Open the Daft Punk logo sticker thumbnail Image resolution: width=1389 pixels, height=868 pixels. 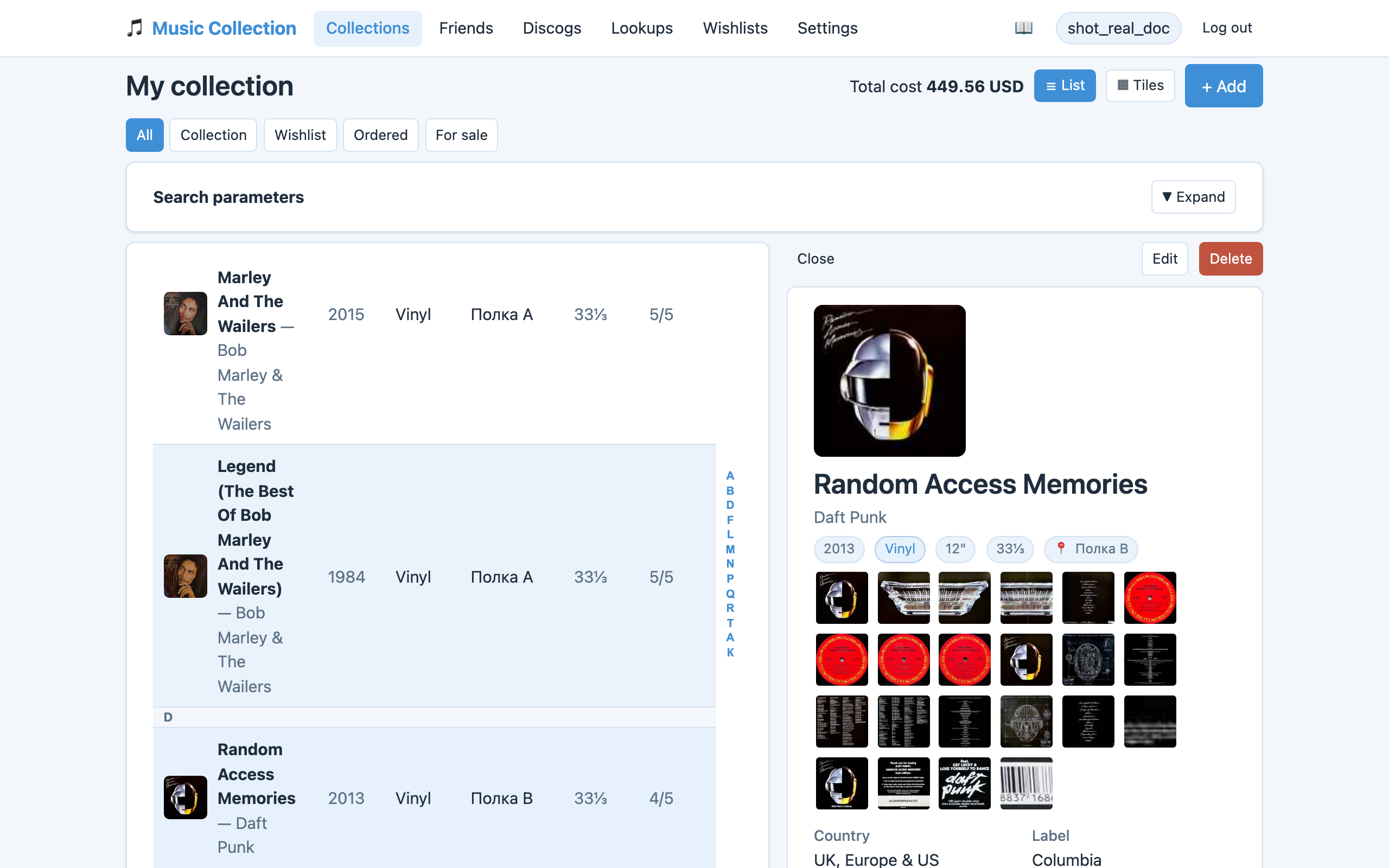[964, 783]
